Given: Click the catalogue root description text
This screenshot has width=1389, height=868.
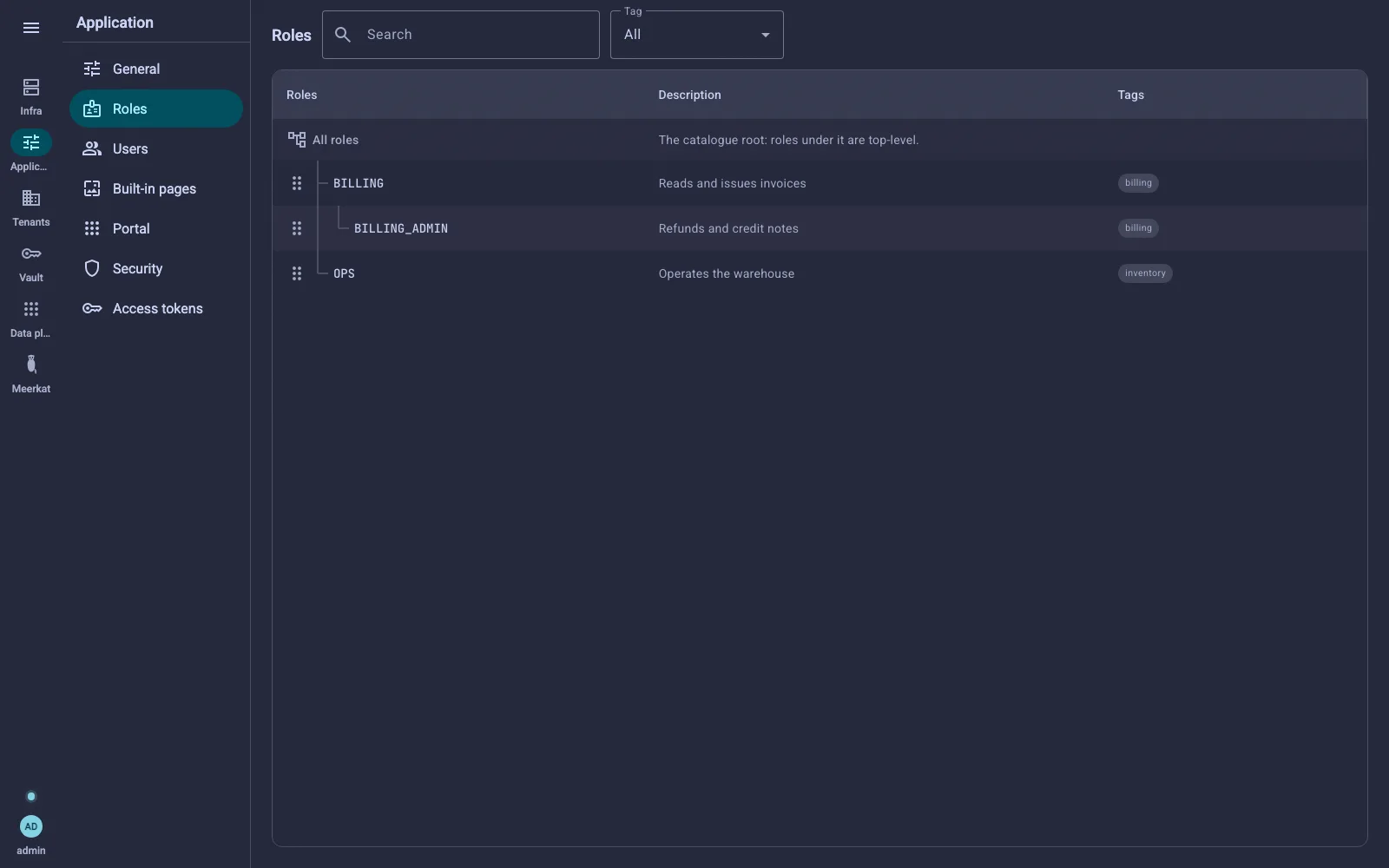Looking at the screenshot, I should pos(788,140).
